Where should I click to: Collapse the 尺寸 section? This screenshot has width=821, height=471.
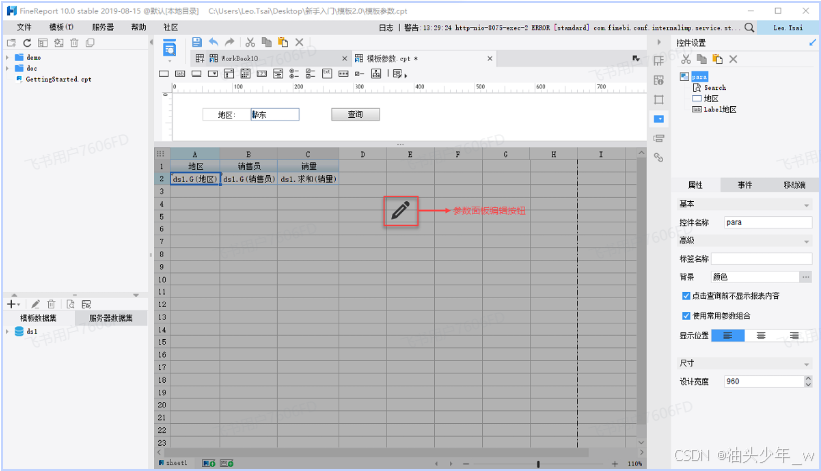806,363
